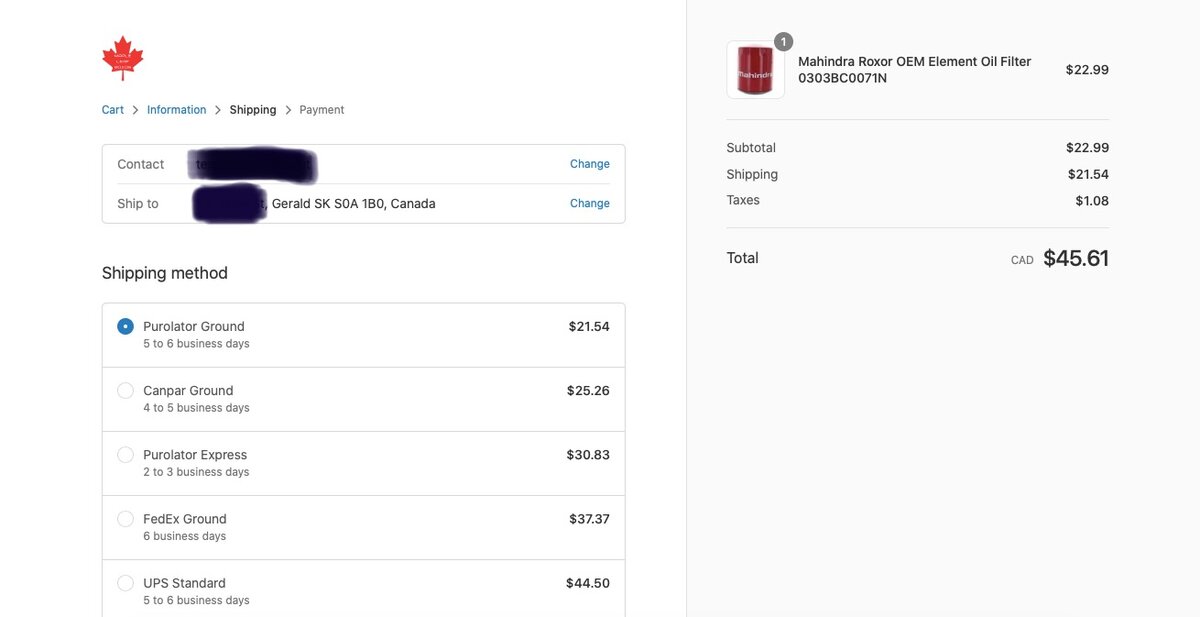Click the quantity badge on the product image
The height and width of the screenshot is (617, 1200).
pyautogui.click(x=784, y=42)
